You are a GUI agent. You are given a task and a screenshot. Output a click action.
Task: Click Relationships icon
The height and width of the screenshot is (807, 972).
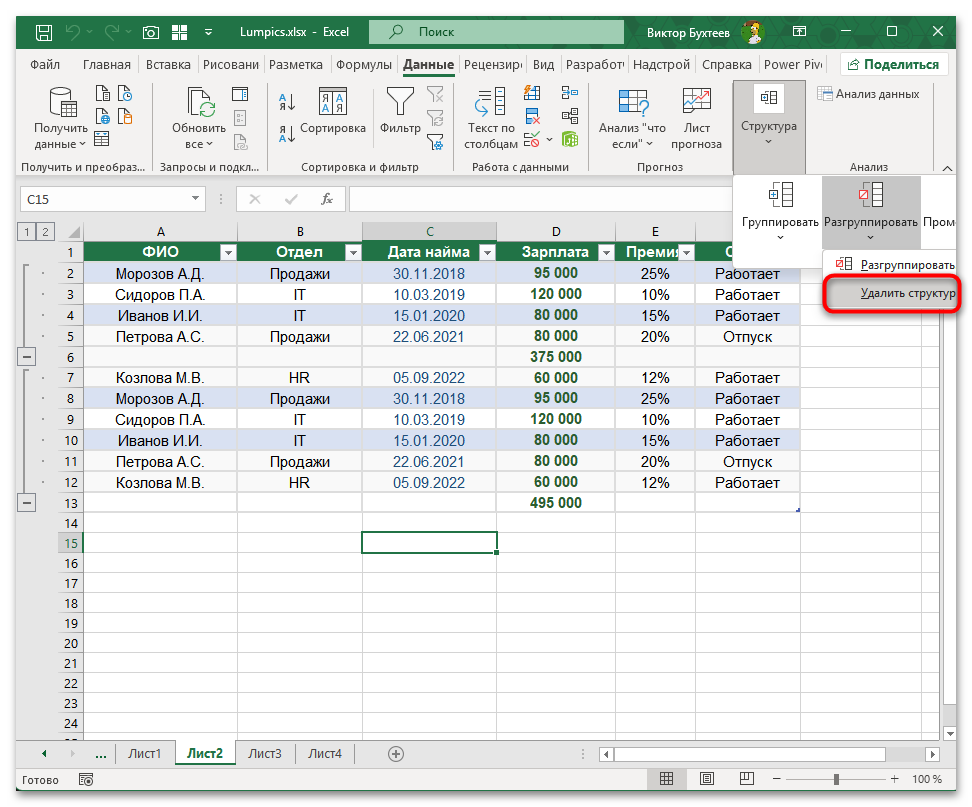pyautogui.click(x=570, y=116)
